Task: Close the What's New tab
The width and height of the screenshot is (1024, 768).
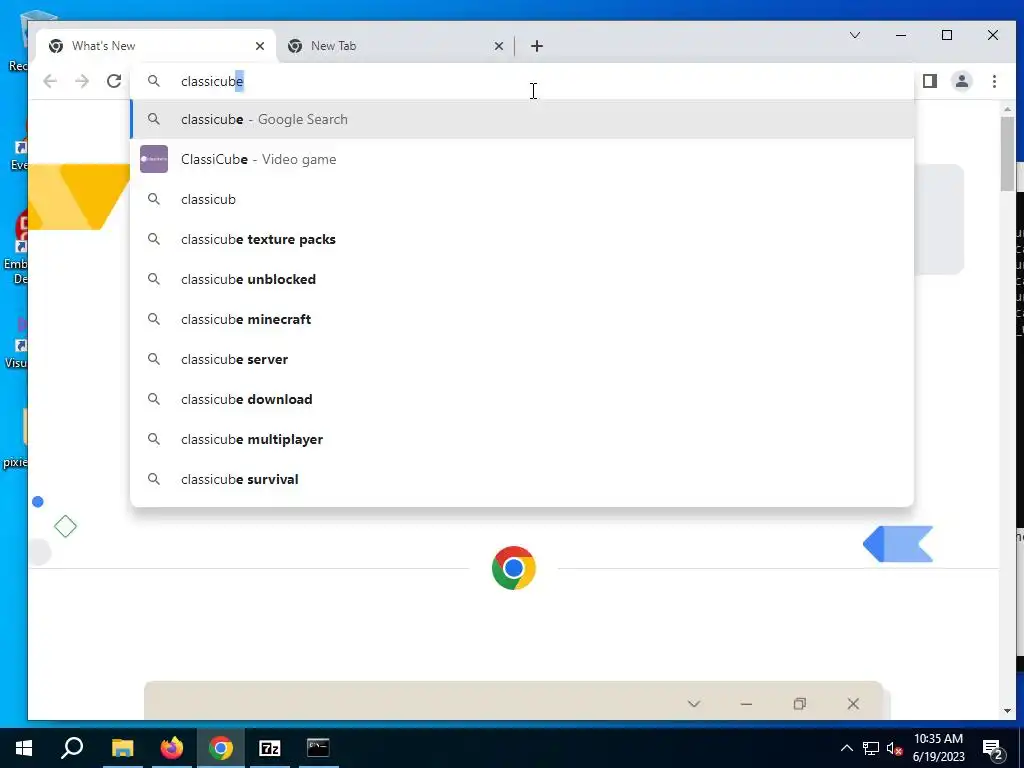Action: 260,46
